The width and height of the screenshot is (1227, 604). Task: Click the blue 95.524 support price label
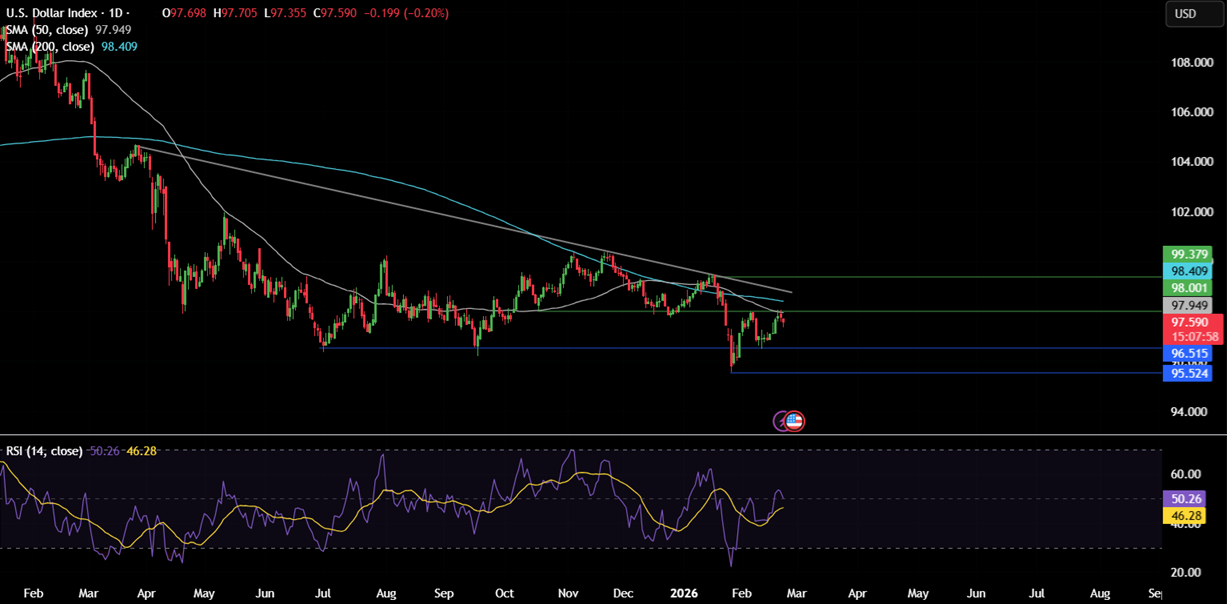1189,373
